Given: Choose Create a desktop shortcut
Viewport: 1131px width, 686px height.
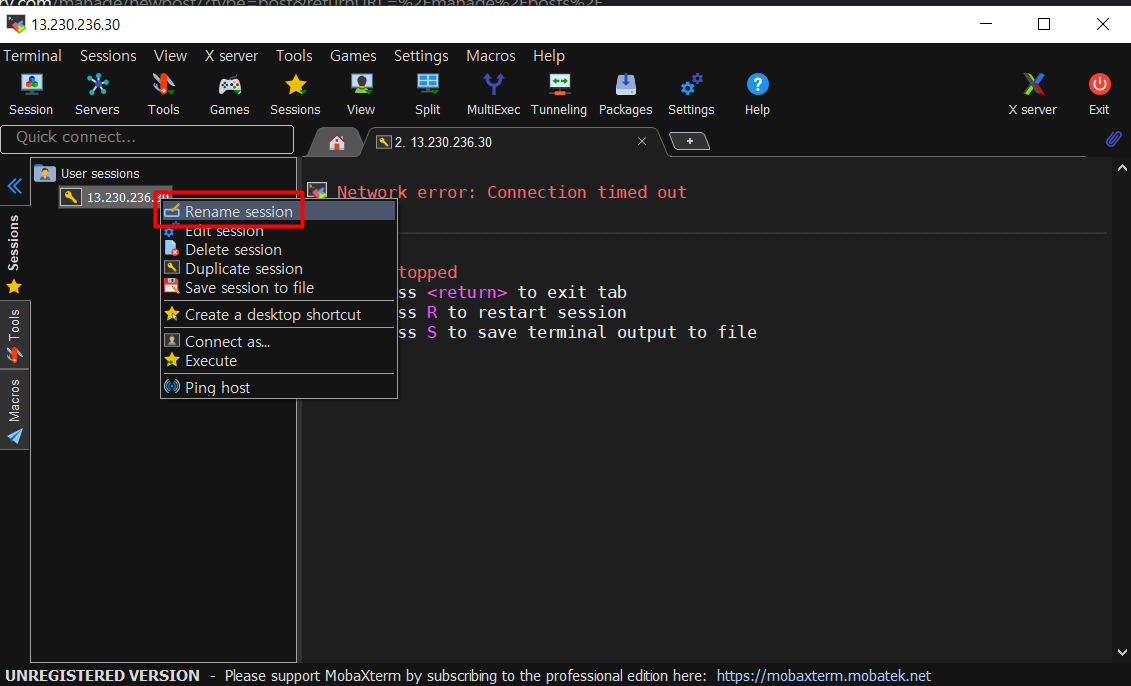Looking at the screenshot, I should (x=278, y=315).
